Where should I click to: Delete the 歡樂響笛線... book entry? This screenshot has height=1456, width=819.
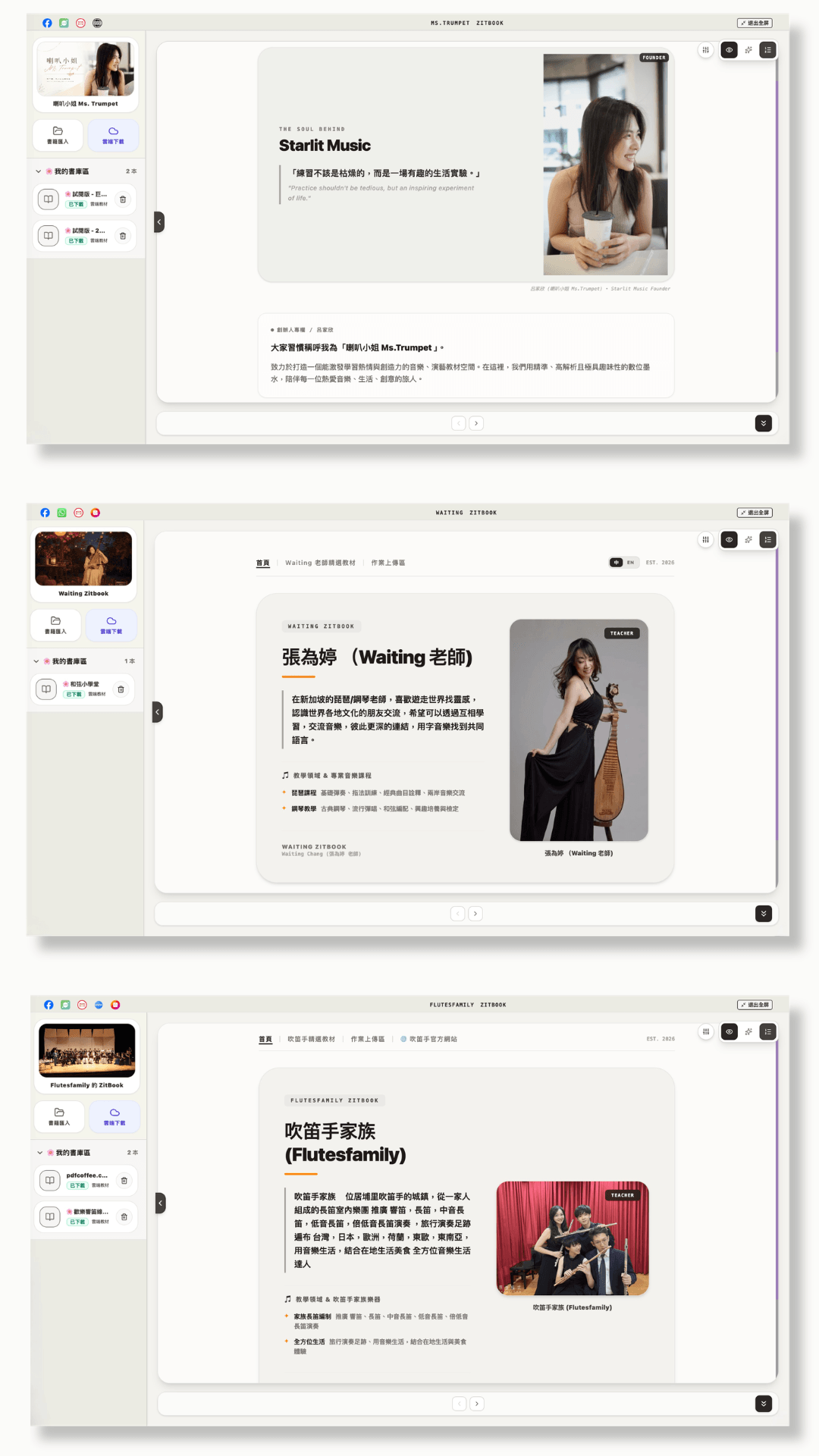pos(124,1217)
